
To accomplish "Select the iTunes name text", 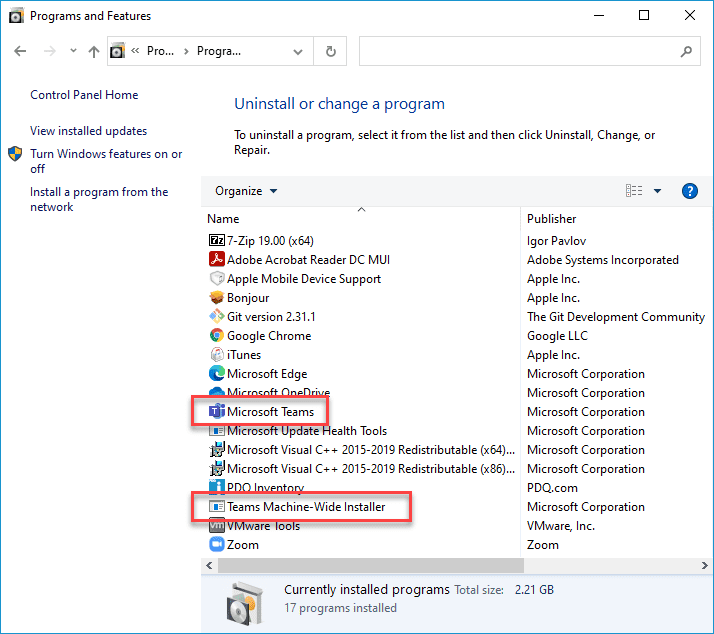I will click(x=244, y=354).
